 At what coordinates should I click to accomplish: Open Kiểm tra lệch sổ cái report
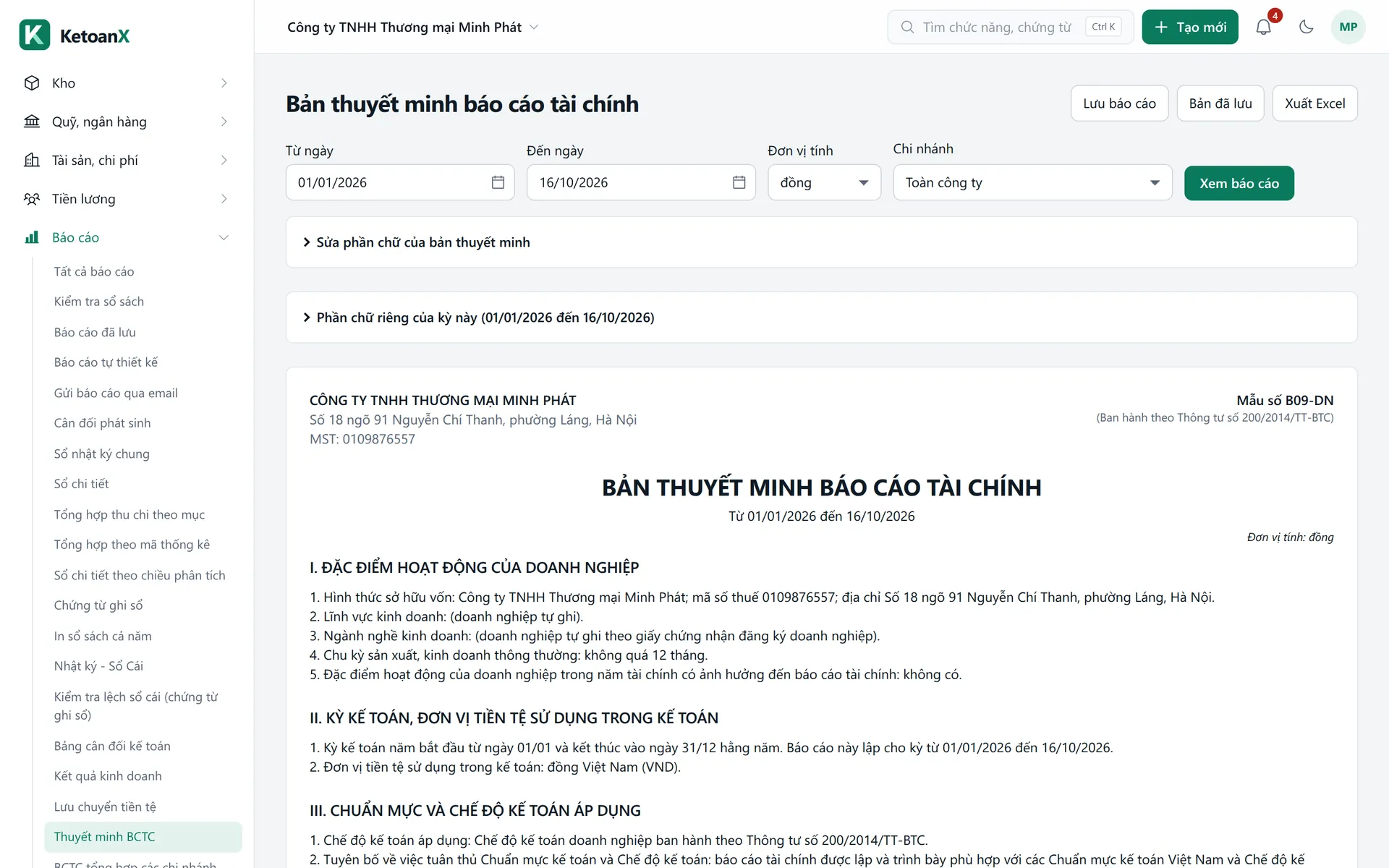[136, 706]
